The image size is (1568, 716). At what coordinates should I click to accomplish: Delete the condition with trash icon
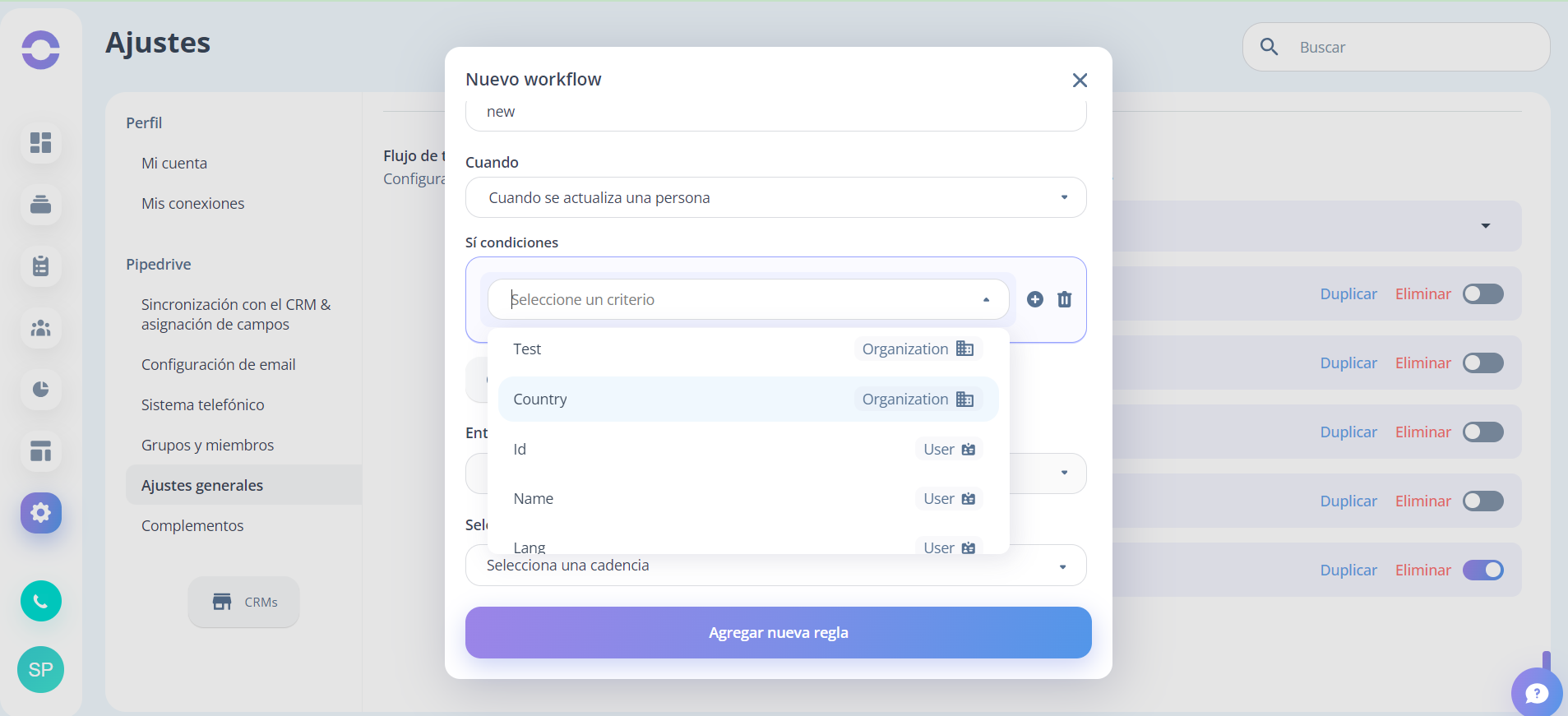pyautogui.click(x=1064, y=299)
